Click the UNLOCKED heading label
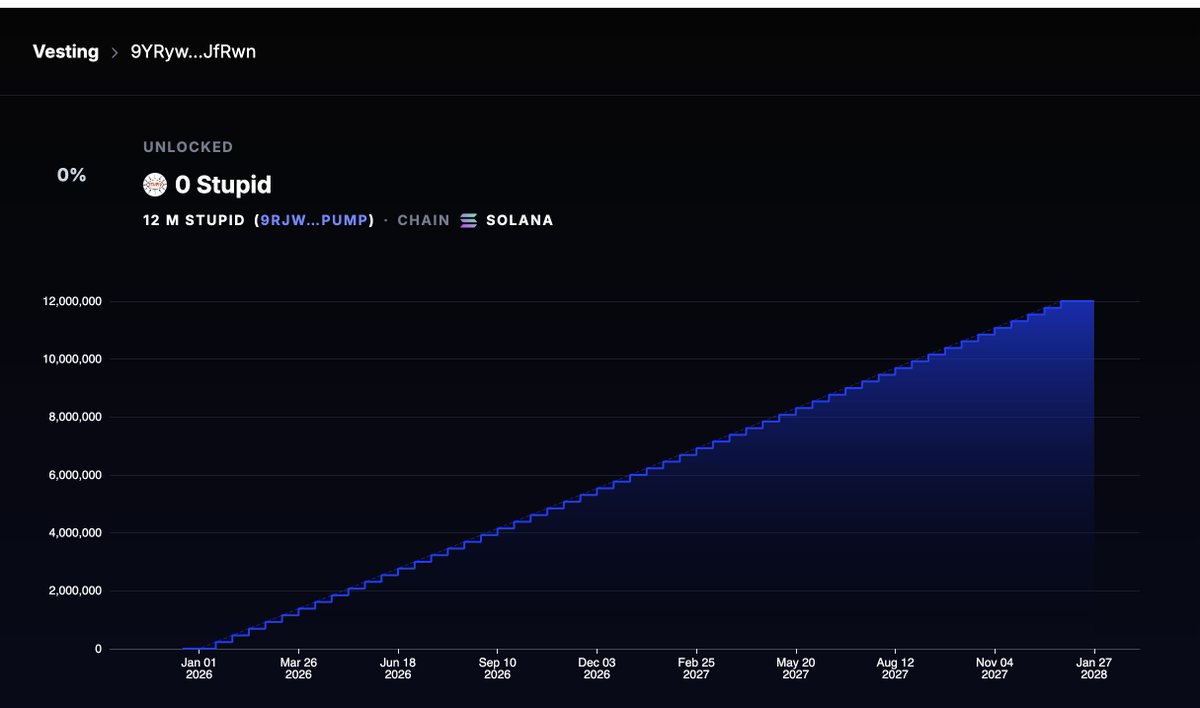1200x708 pixels. (x=188, y=147)
